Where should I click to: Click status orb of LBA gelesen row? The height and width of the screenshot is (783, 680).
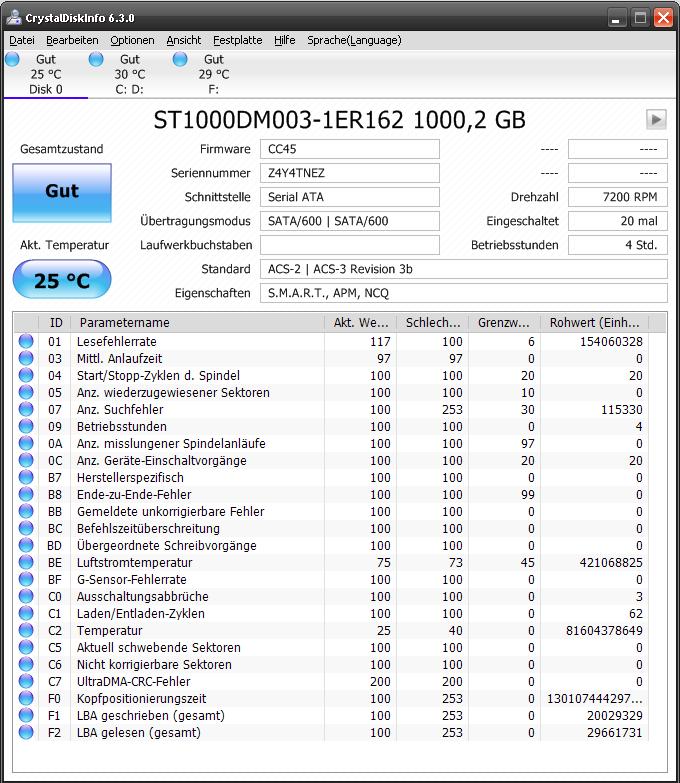coord(26,732)
